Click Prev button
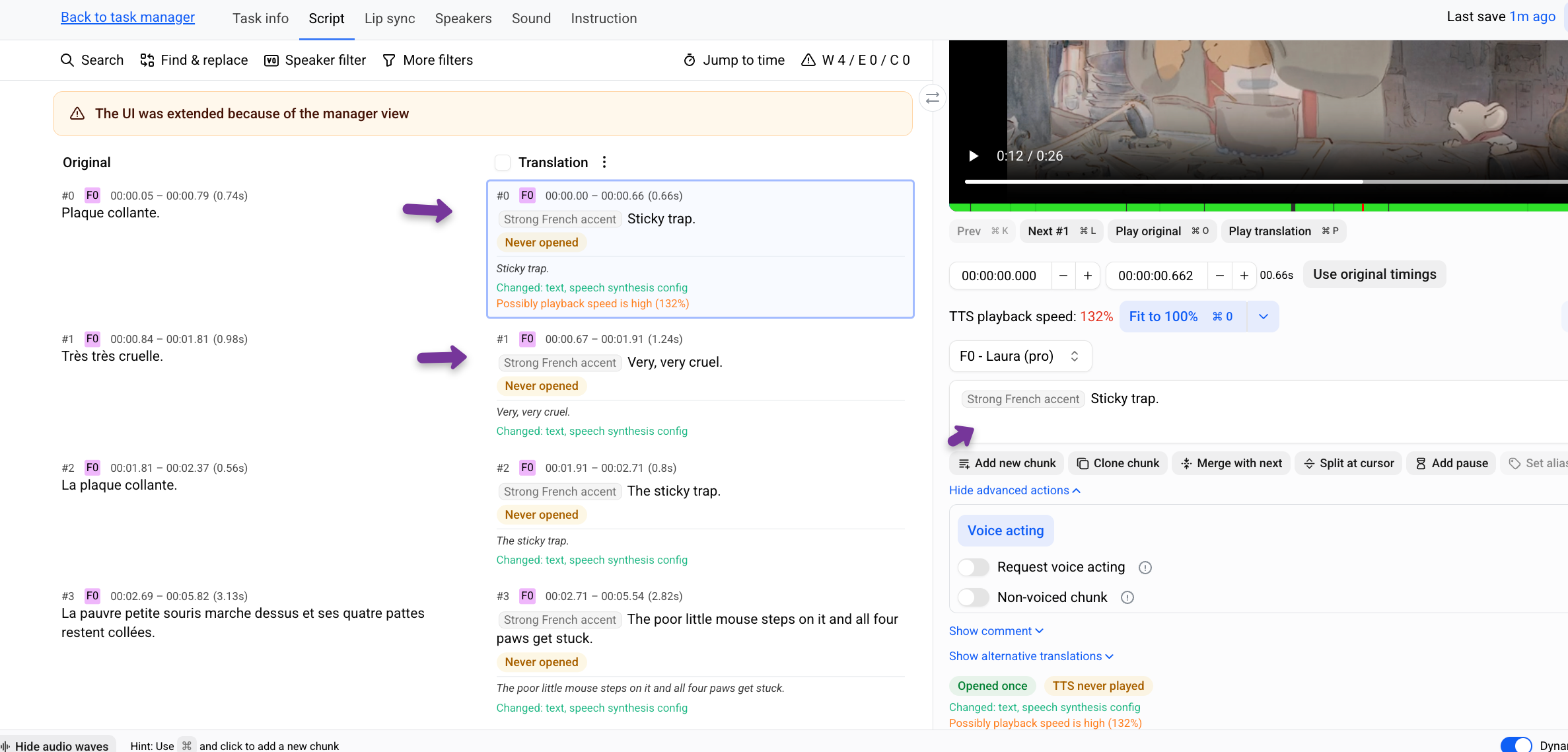 pyautogui.click(x=981, y=231)
